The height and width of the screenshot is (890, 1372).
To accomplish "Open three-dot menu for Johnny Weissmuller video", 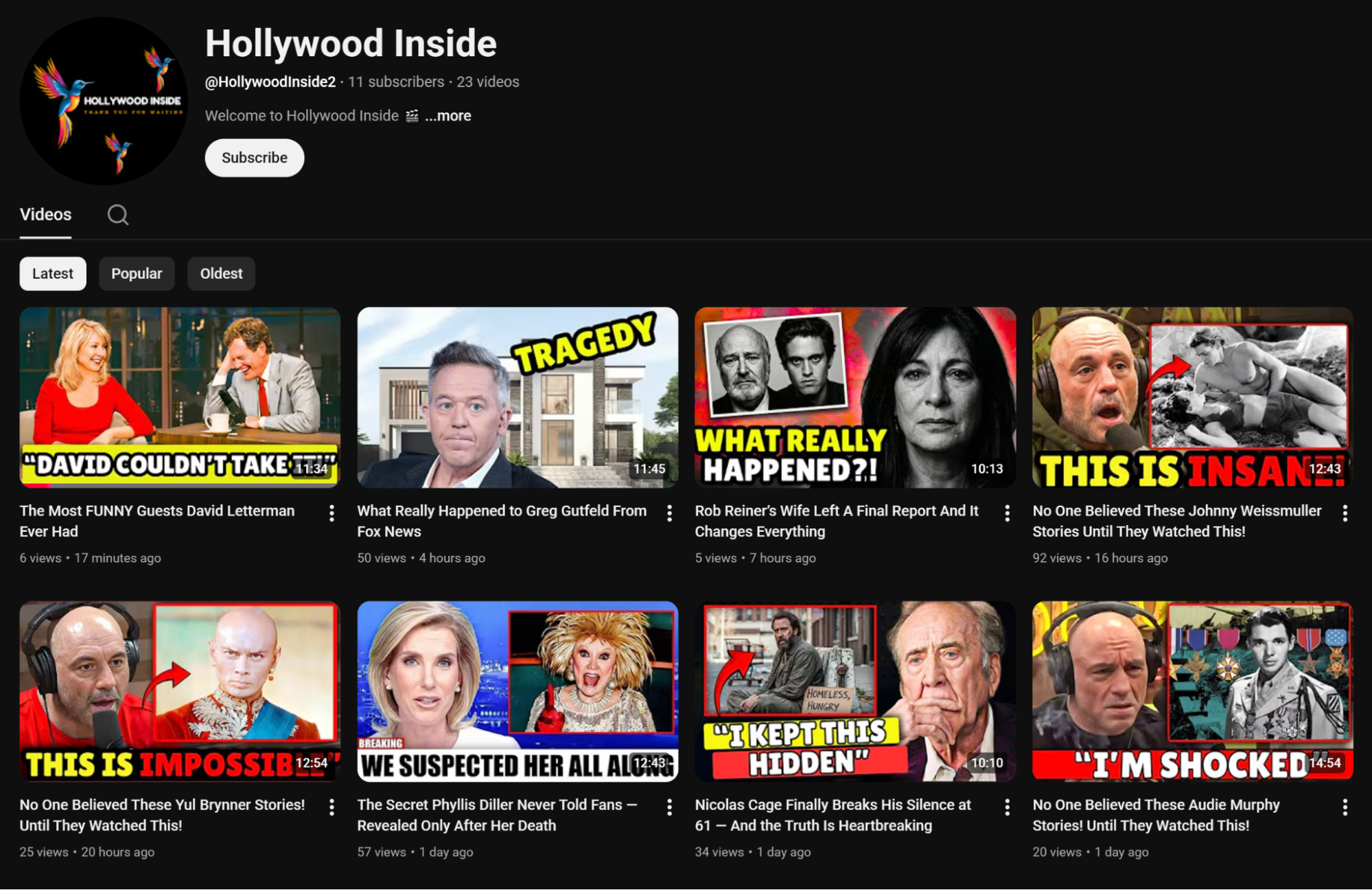I will 1345,513.
